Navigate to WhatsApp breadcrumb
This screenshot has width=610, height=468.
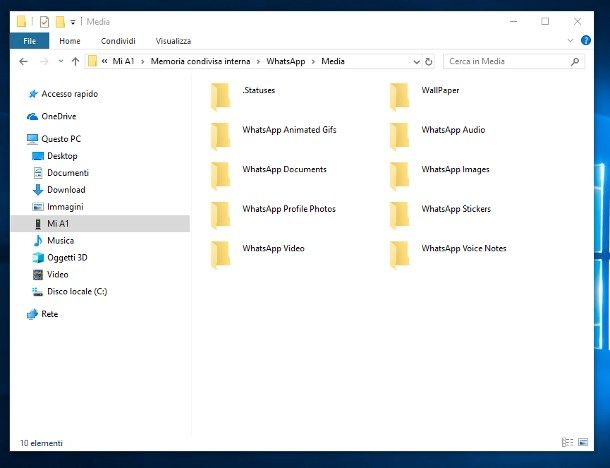(x=286, y=61)
